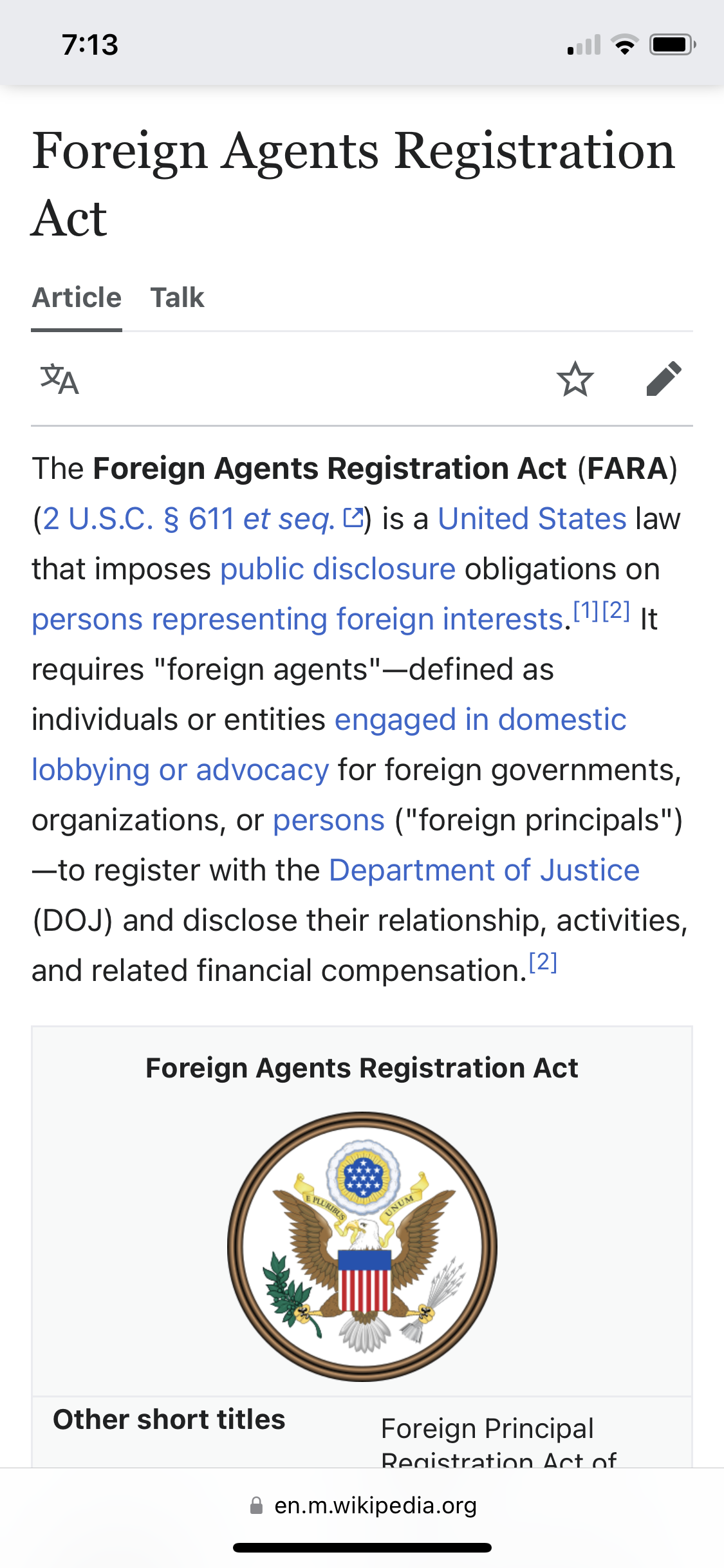Screen dimensions: 724x1568
Task: Select the Article tab
Action: pos(77,298)
